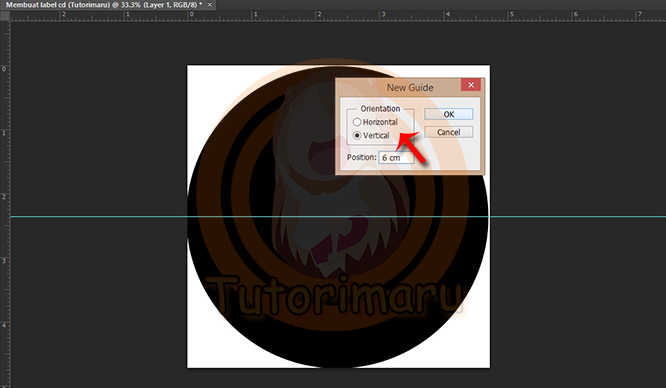
Task: Click the Position input field
Action: pyautogui.click(x=396, y=157)
